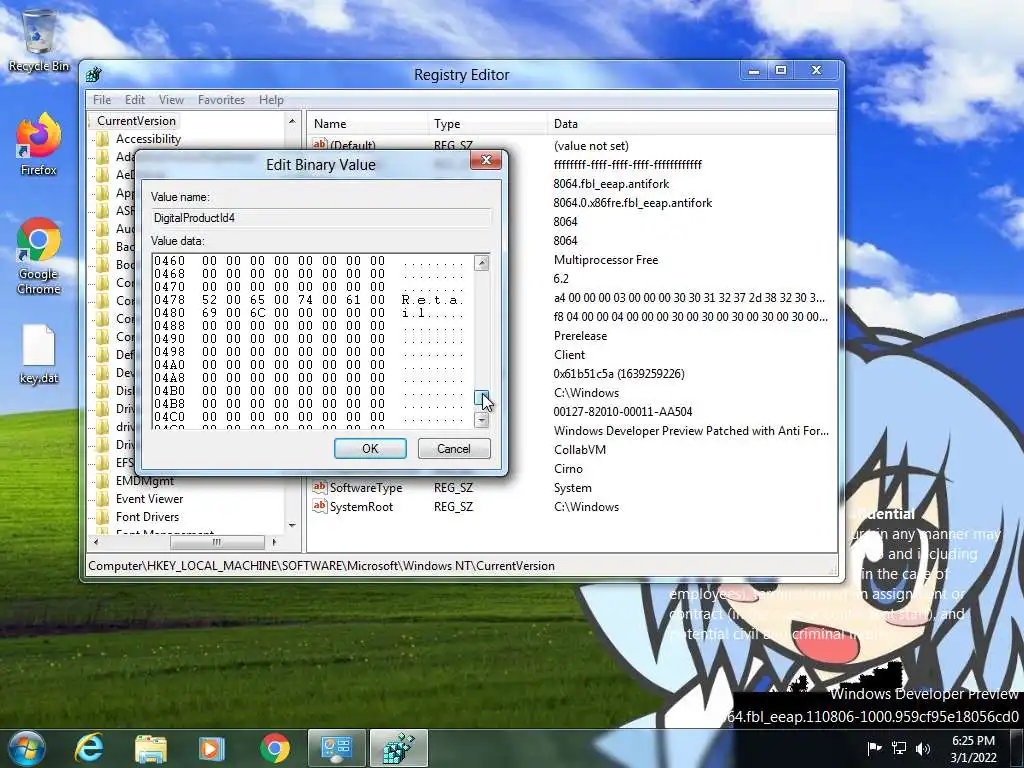Activate Registry Editor taskbar button
This screenshot has width=1024, height=768.
pos(398,748)
